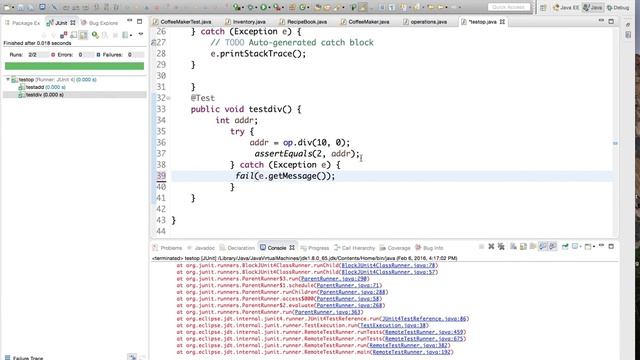Click the New file toolbar icon
640x360 pixels.
7,7
